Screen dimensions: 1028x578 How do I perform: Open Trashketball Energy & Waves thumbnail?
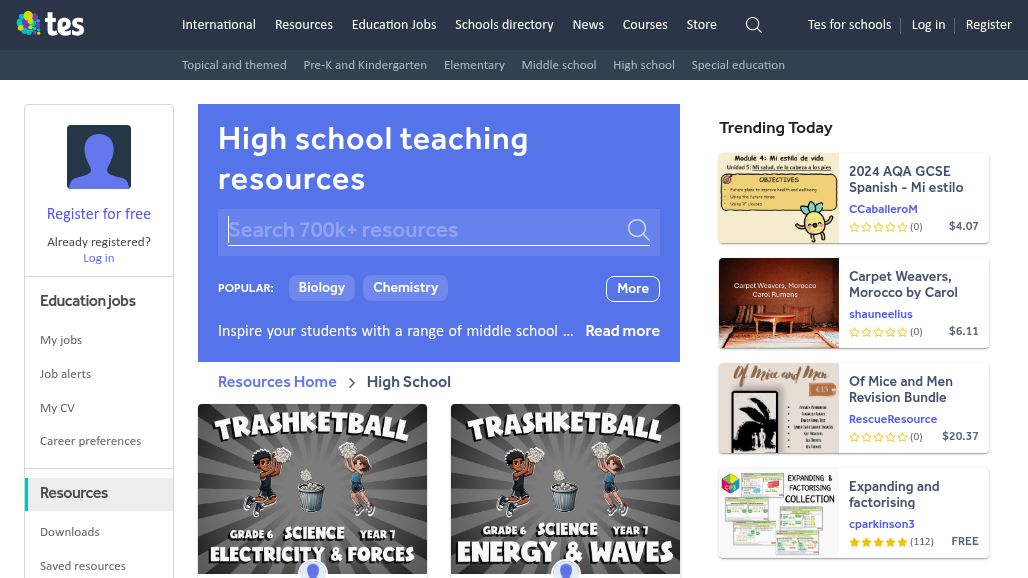pos(565,488)
